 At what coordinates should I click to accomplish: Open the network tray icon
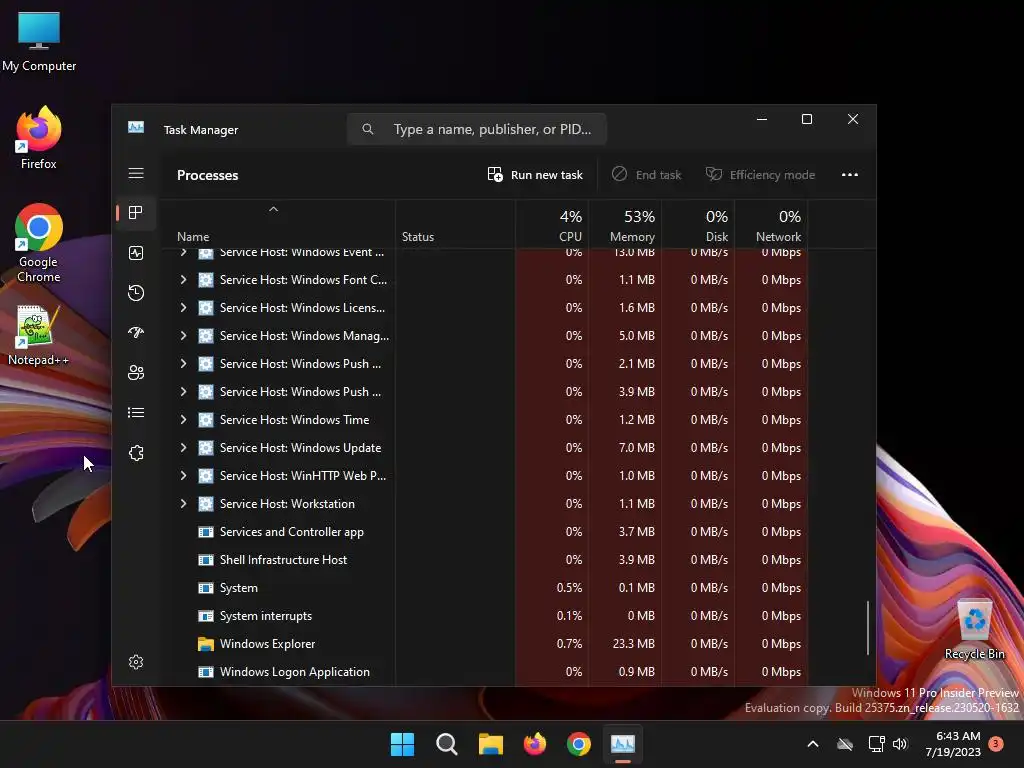pyautogui.click(x=876, y=744)
